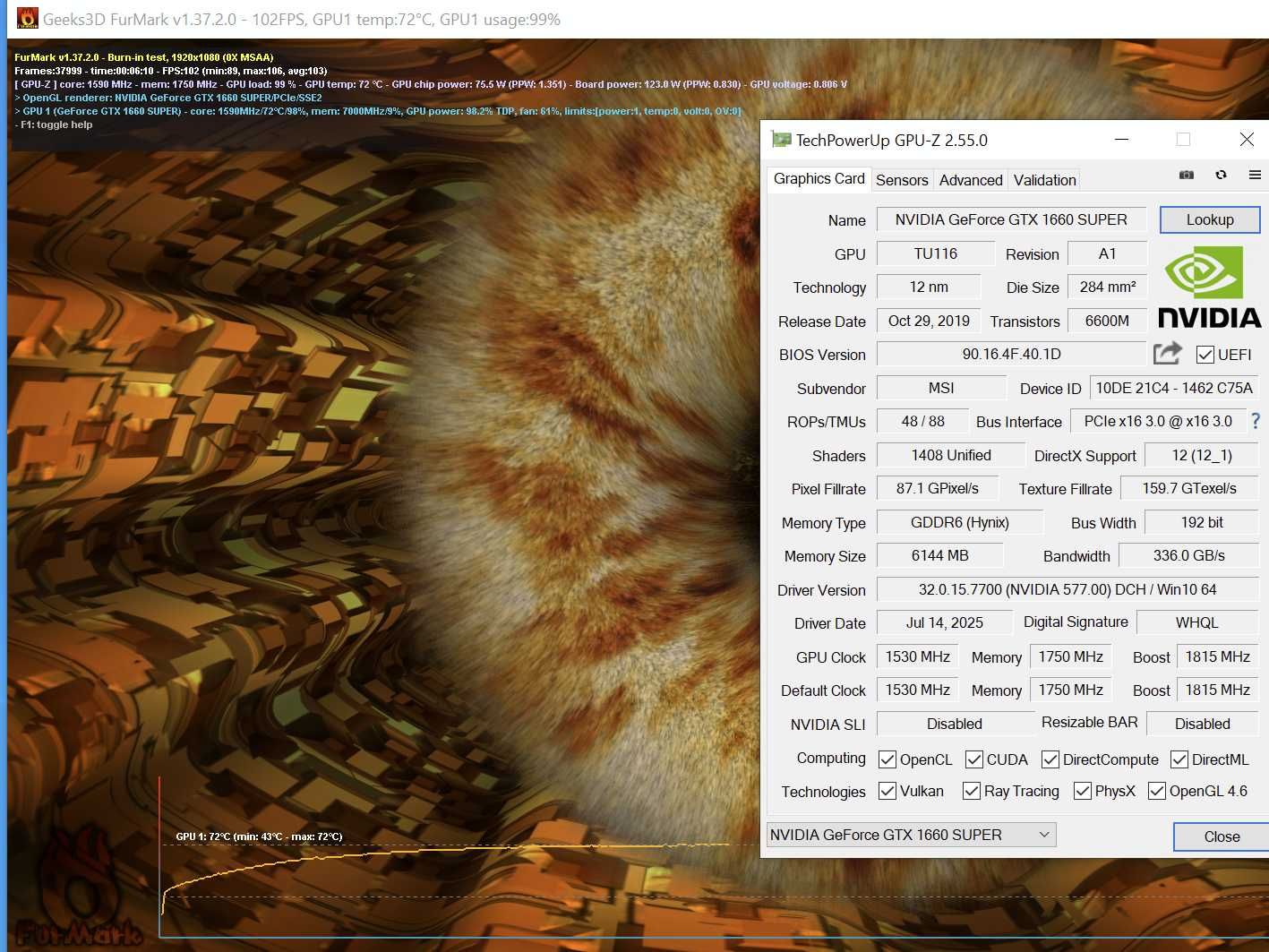Click the GPU TU116 field
The height and width of the screenshot is (952, 1269).
point(935,253)
